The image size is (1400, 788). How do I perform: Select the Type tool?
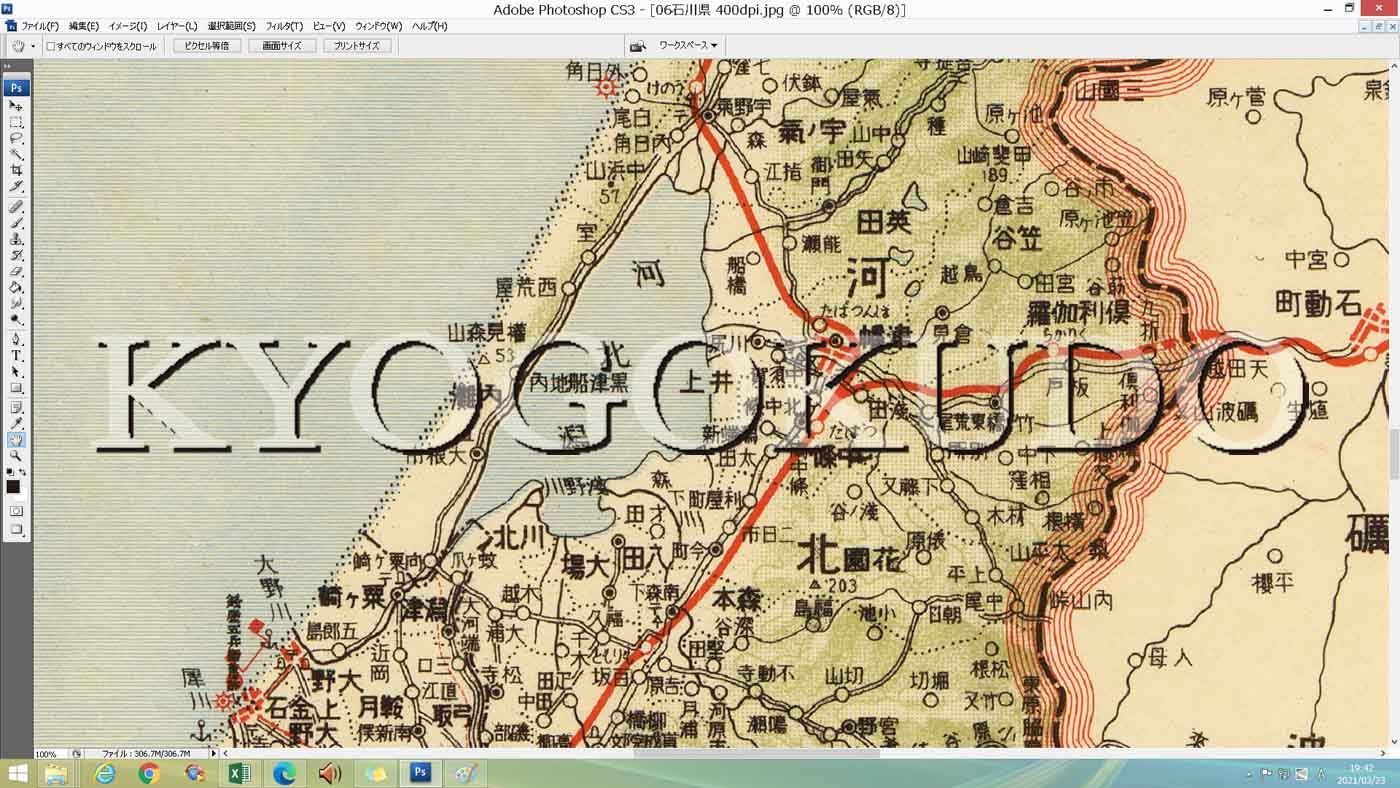(16, 355)
